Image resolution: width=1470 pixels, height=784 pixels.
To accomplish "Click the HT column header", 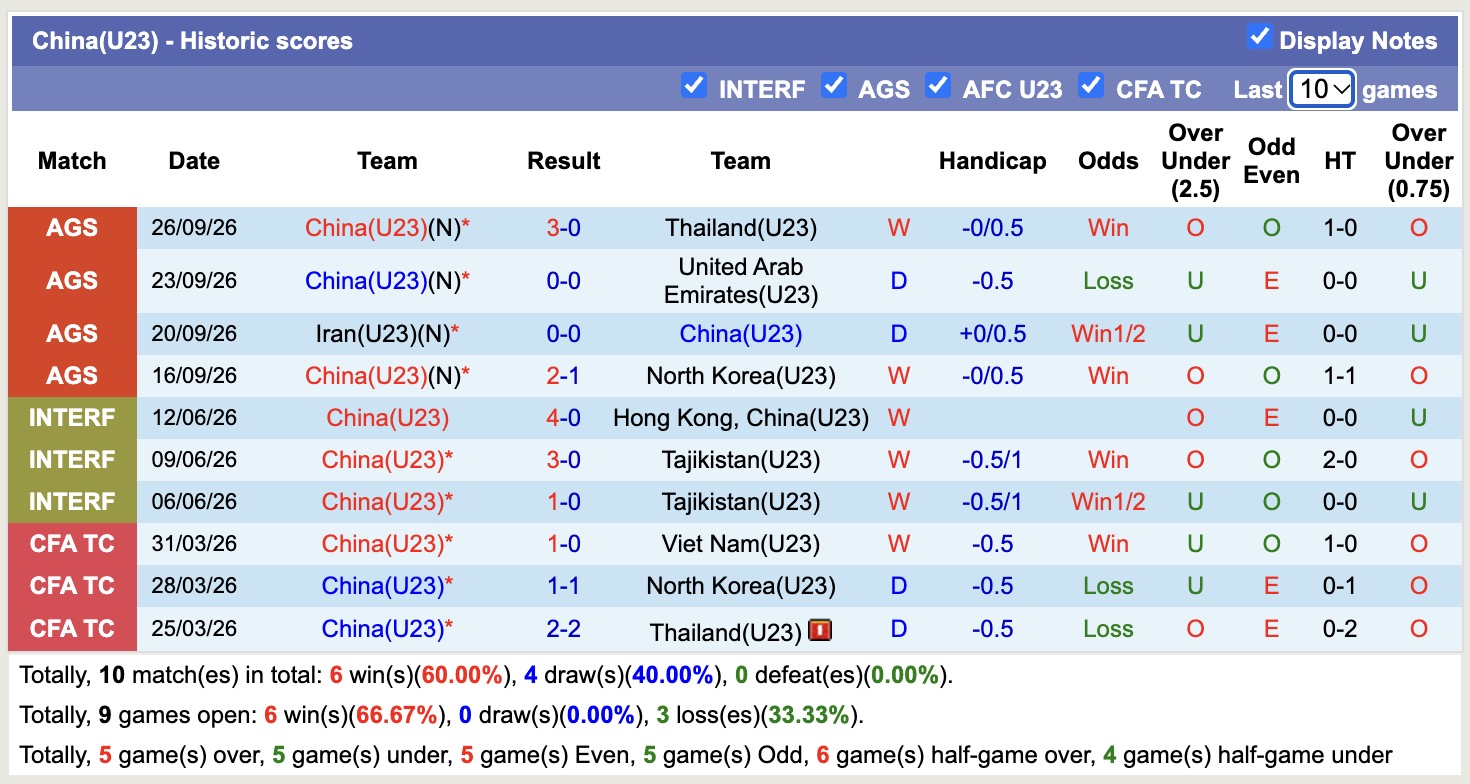I will click(x=1339, y=161).
